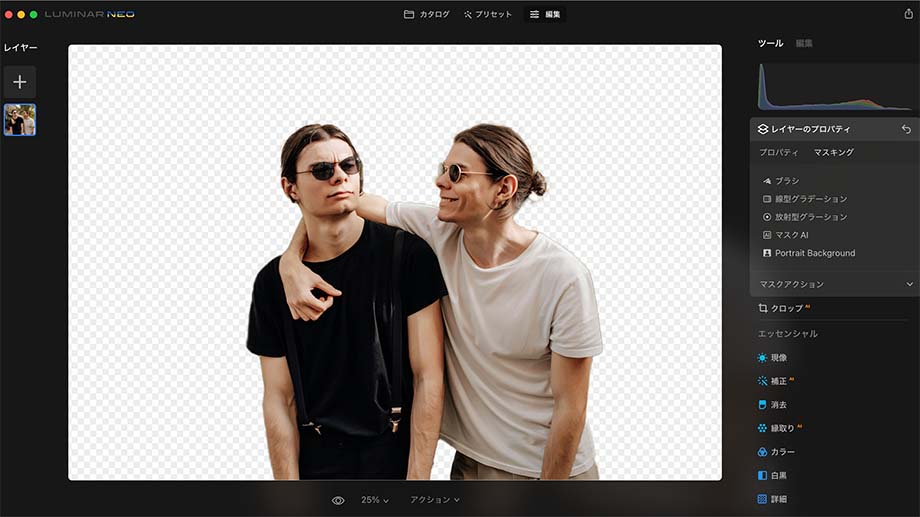Select the photo layer thumbnail
The image size is (920, 517).
[20, 120]
